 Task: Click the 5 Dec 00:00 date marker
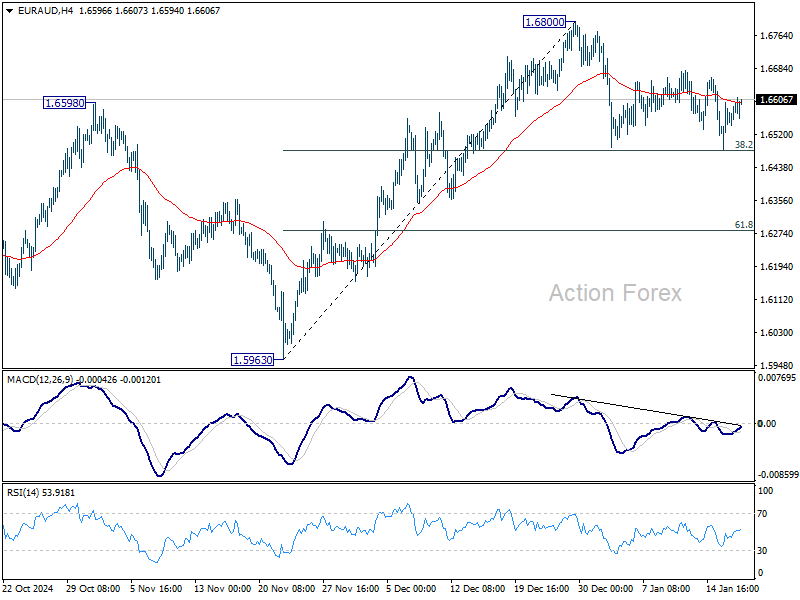(x=411, y=588)
